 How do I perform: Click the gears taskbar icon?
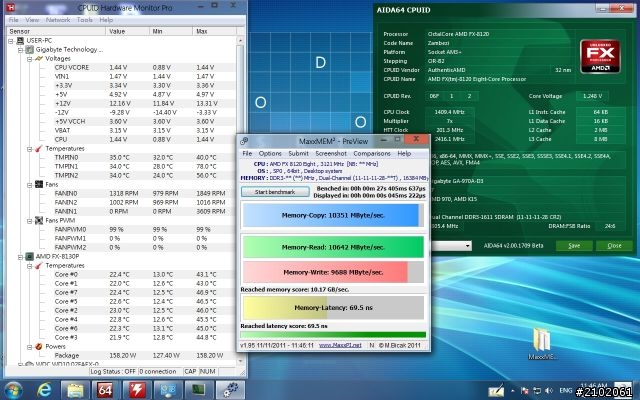click(230, 390)
